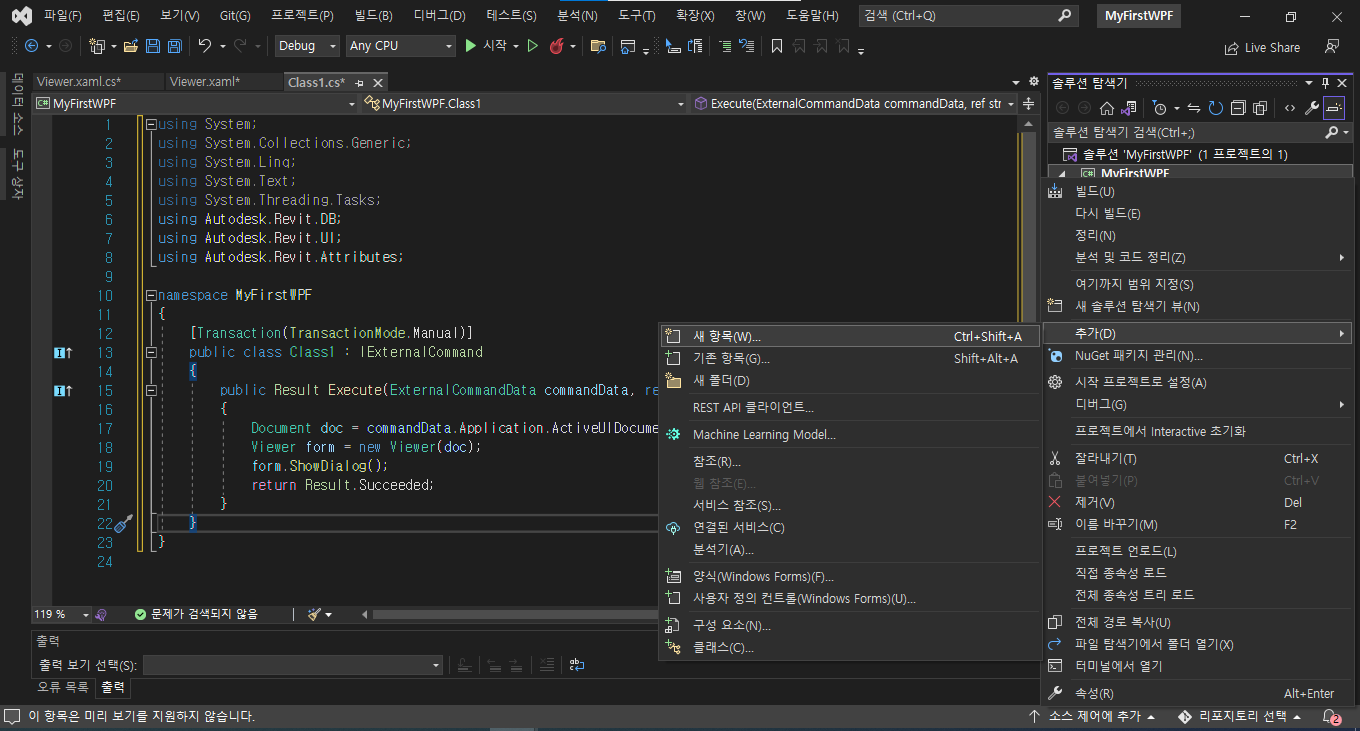
Task: Click the split editor icon above scrollbar
Action: click(x=1029, y=104)
